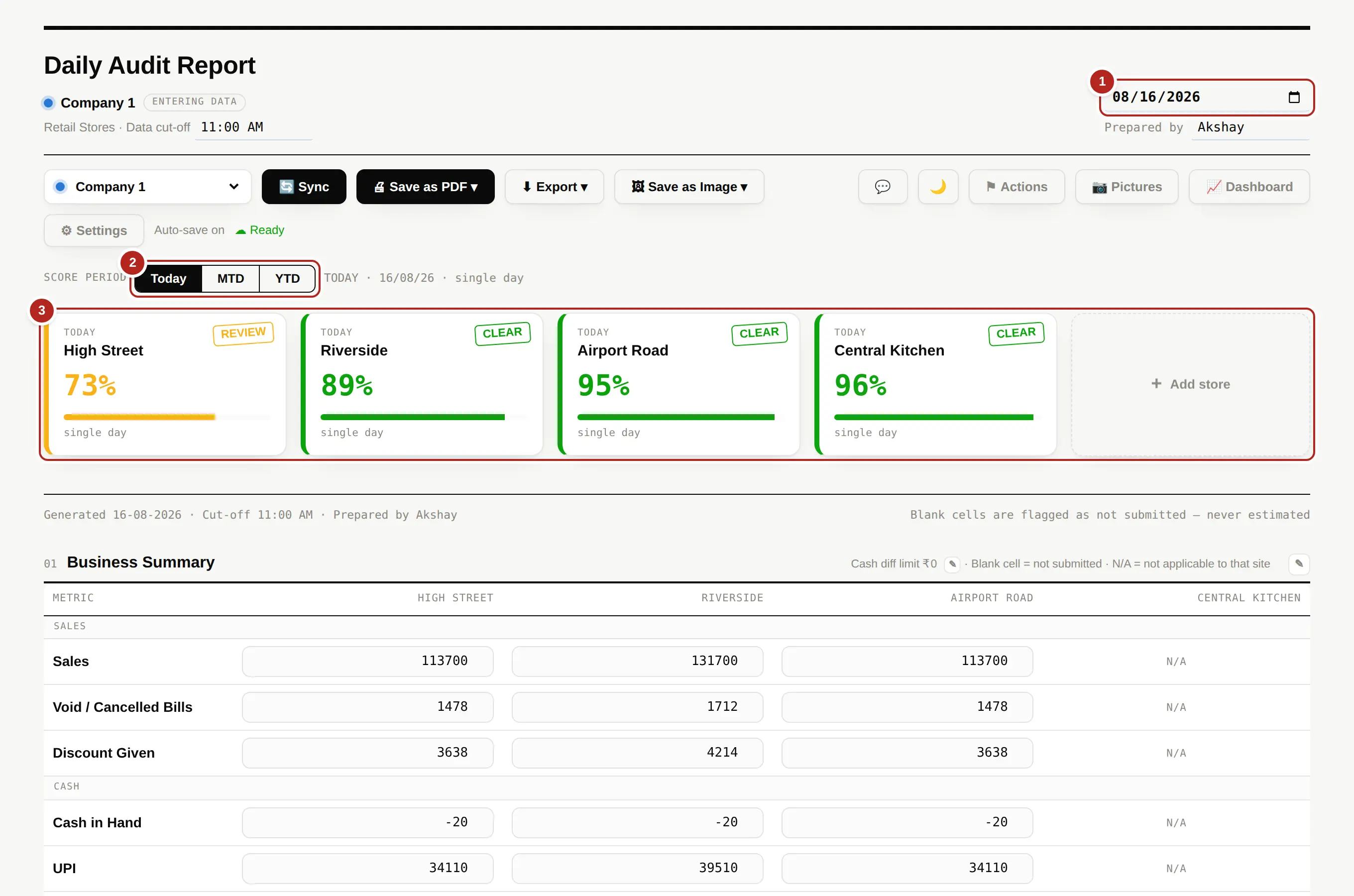
Task: Click the CLEAR badge on Airport Road
Action: click(759, 333)
